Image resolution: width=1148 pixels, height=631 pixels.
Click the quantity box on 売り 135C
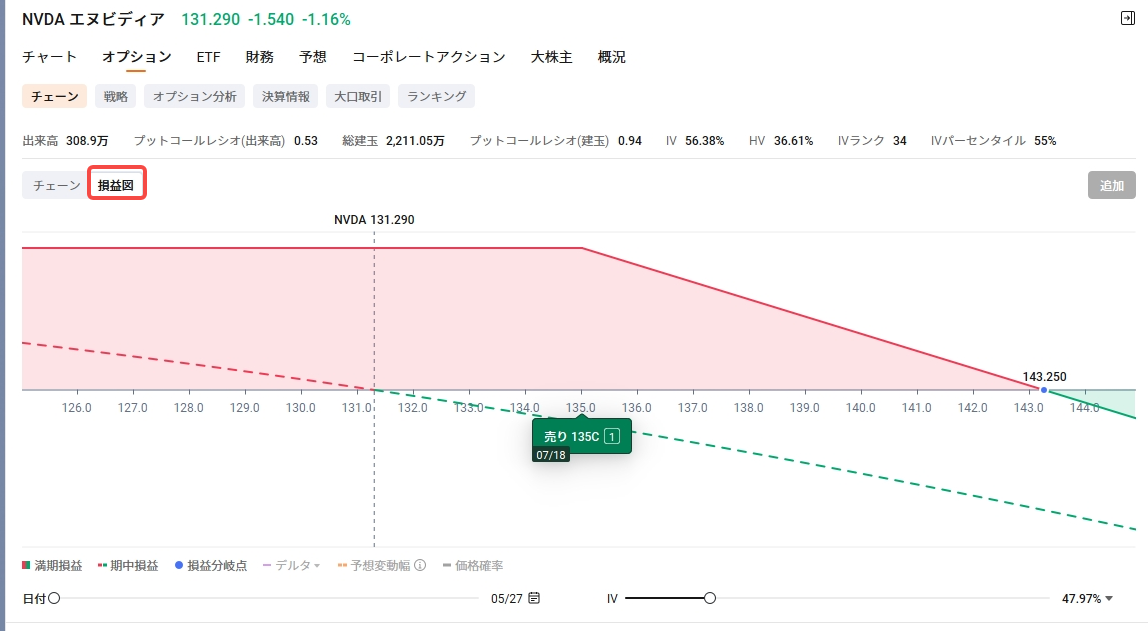612,436
